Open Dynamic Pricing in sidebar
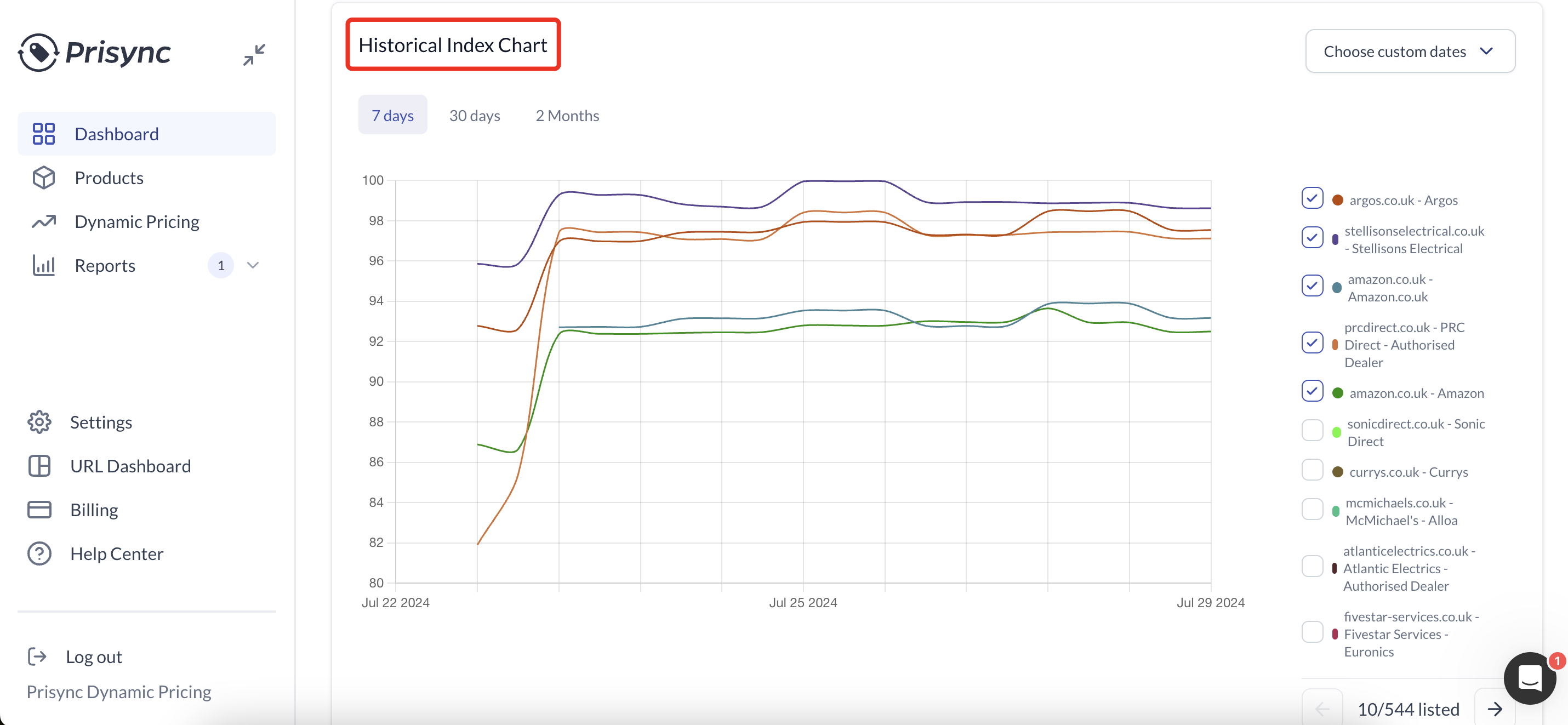1568x725 pixels. click(147, 221)
